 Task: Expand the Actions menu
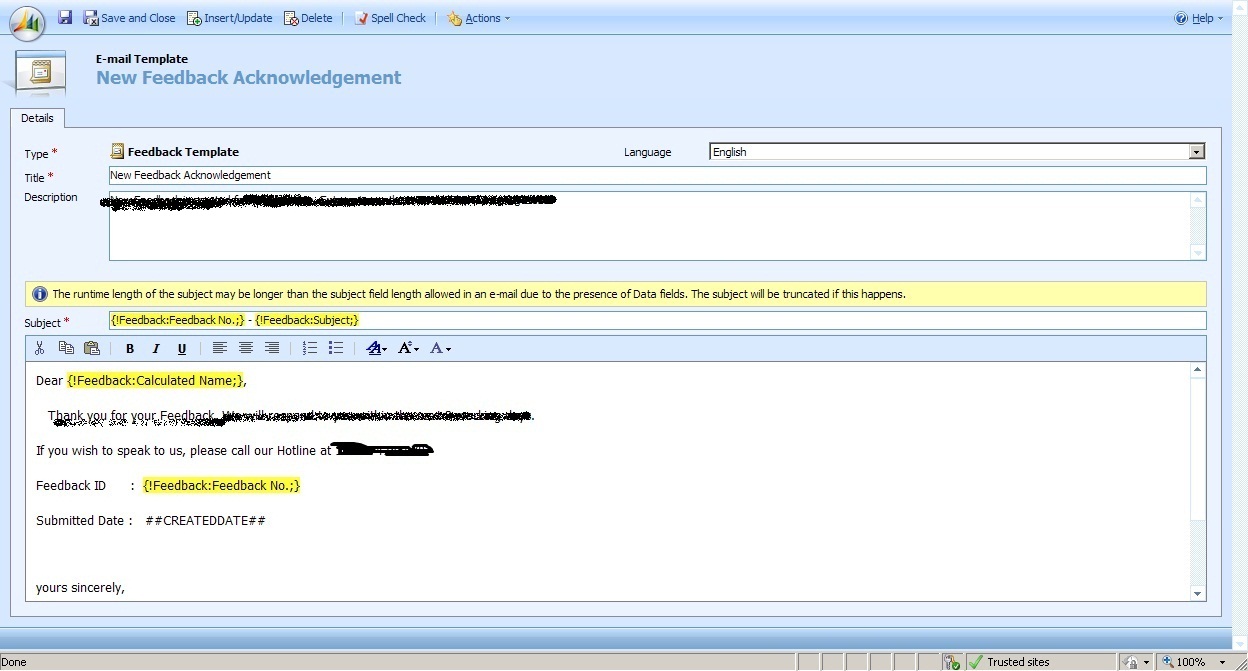(x=478, y=17)
